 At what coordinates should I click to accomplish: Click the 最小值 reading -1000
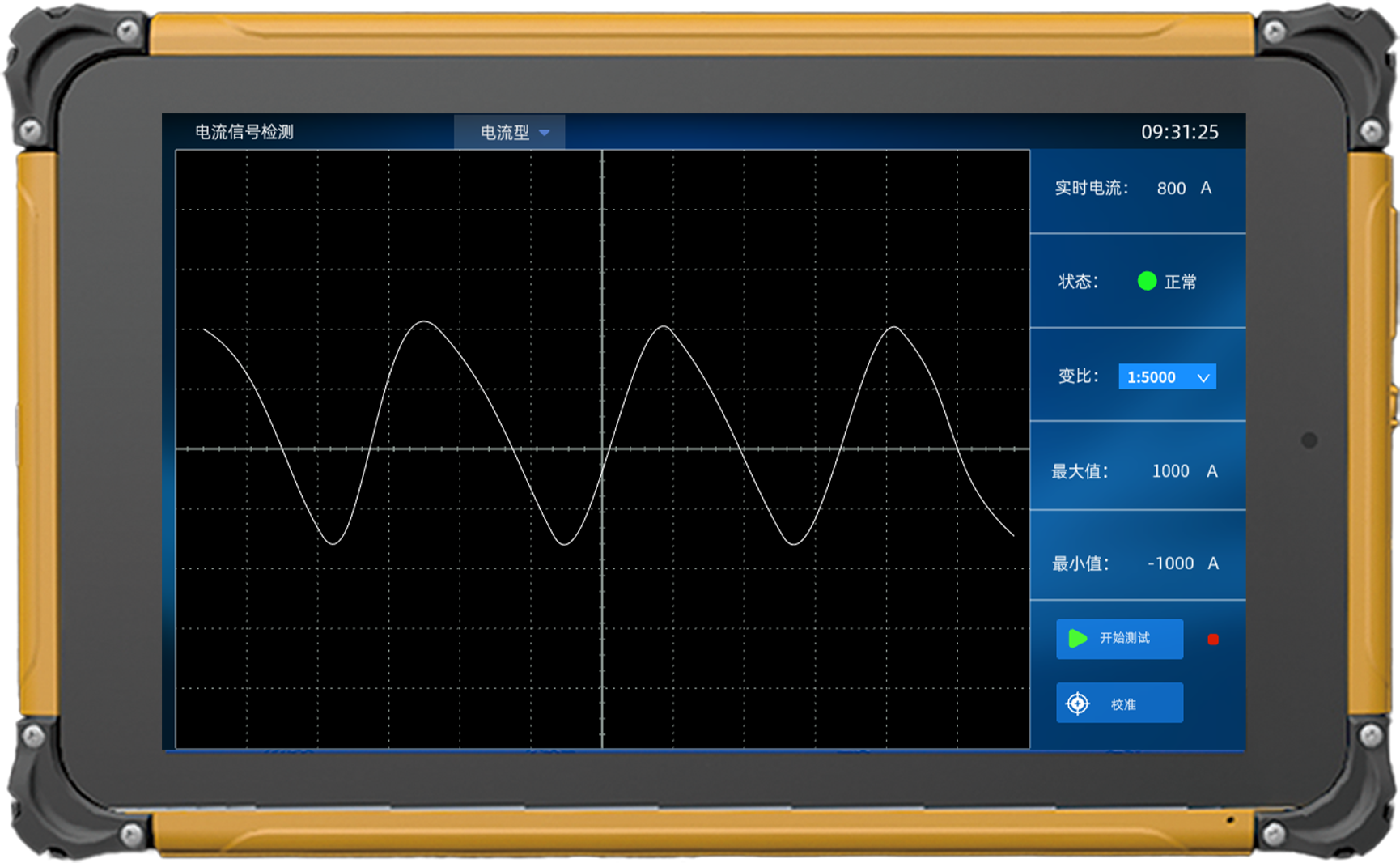pyautogui.click(x=1170, y=563)
